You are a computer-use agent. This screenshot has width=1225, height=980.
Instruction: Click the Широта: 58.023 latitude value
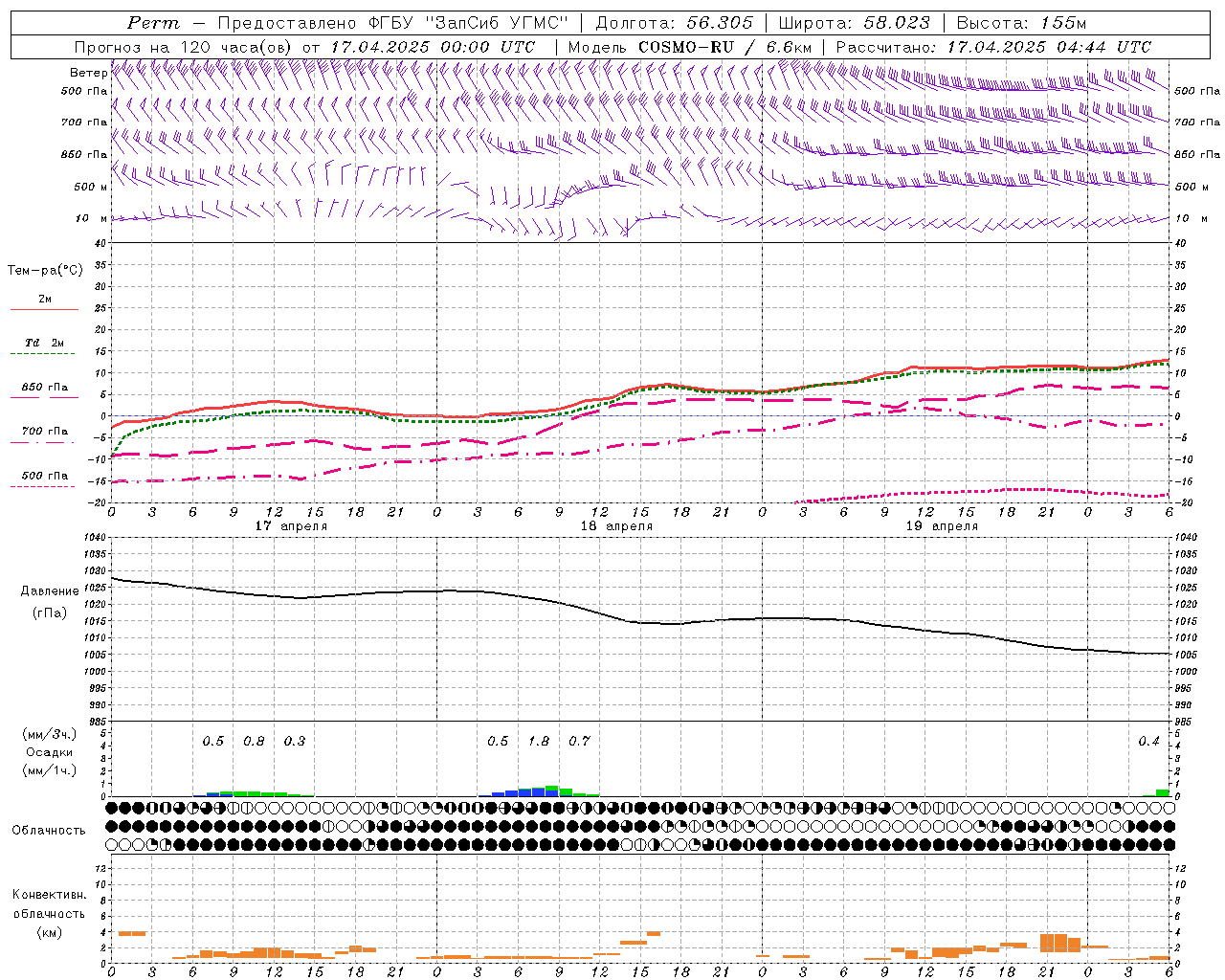coord(854,23)
